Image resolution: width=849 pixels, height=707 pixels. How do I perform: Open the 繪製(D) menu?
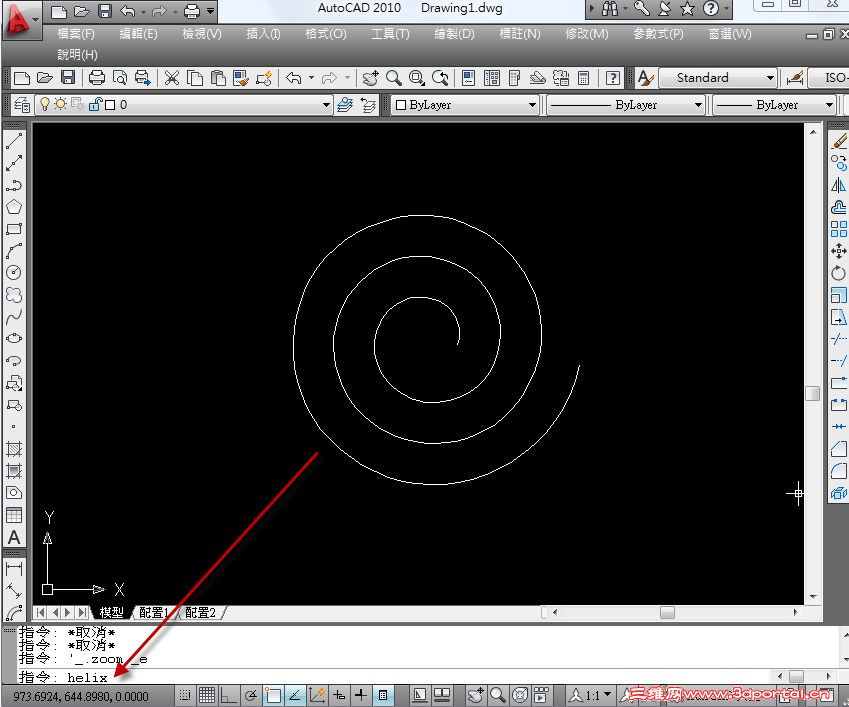tap(454, 34)
